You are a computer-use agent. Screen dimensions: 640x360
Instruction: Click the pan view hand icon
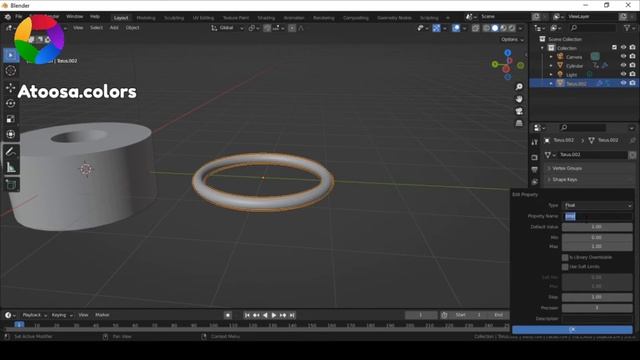click(519, 99)
